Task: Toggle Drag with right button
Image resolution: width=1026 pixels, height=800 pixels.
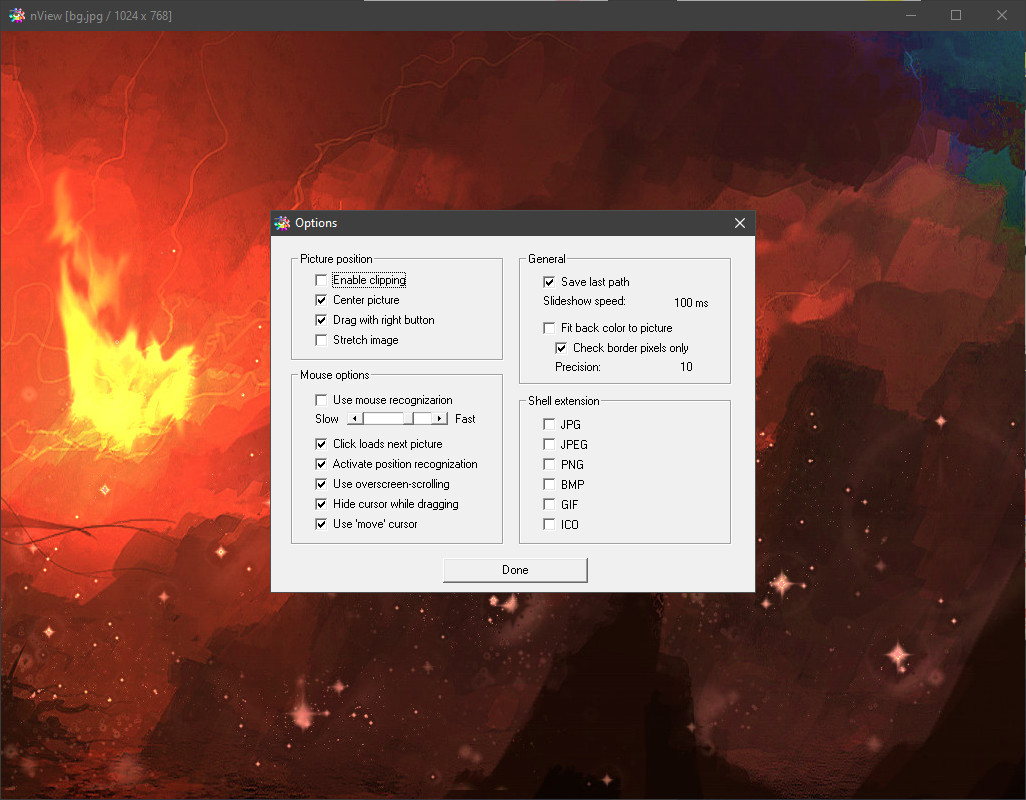Action: (x=321, y=320)
